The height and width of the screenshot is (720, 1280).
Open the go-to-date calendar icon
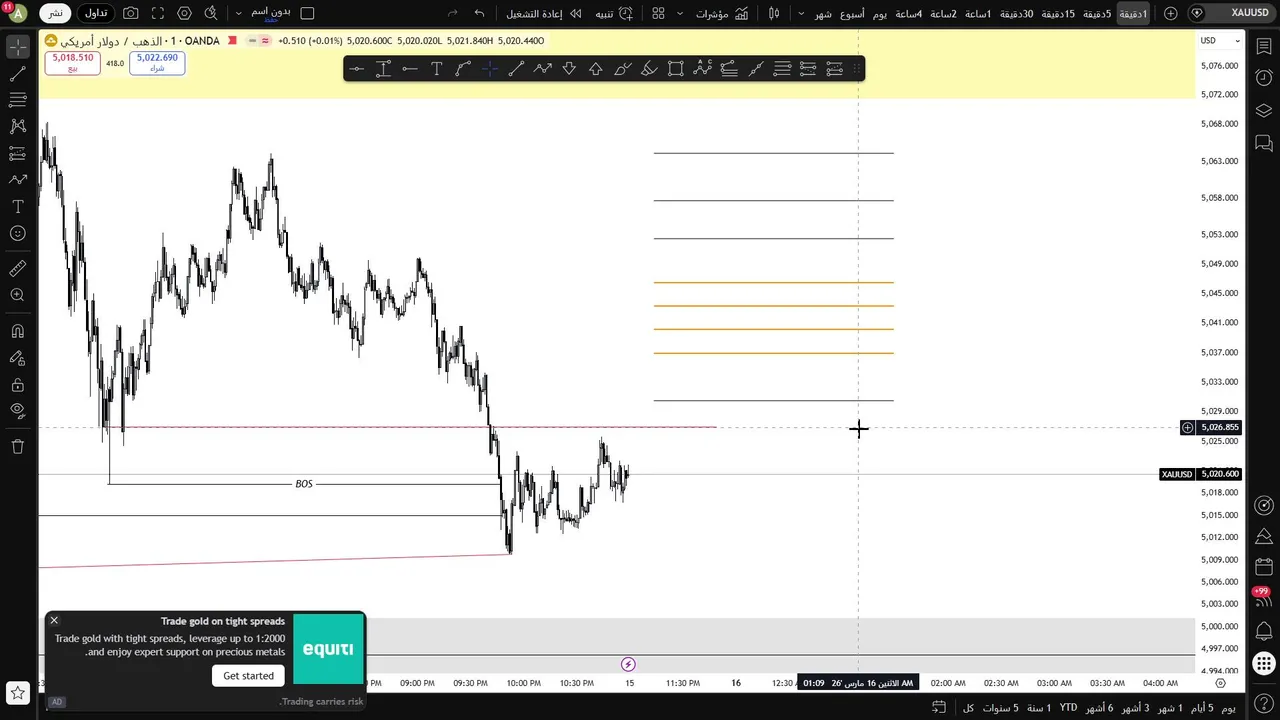[939, 707]
